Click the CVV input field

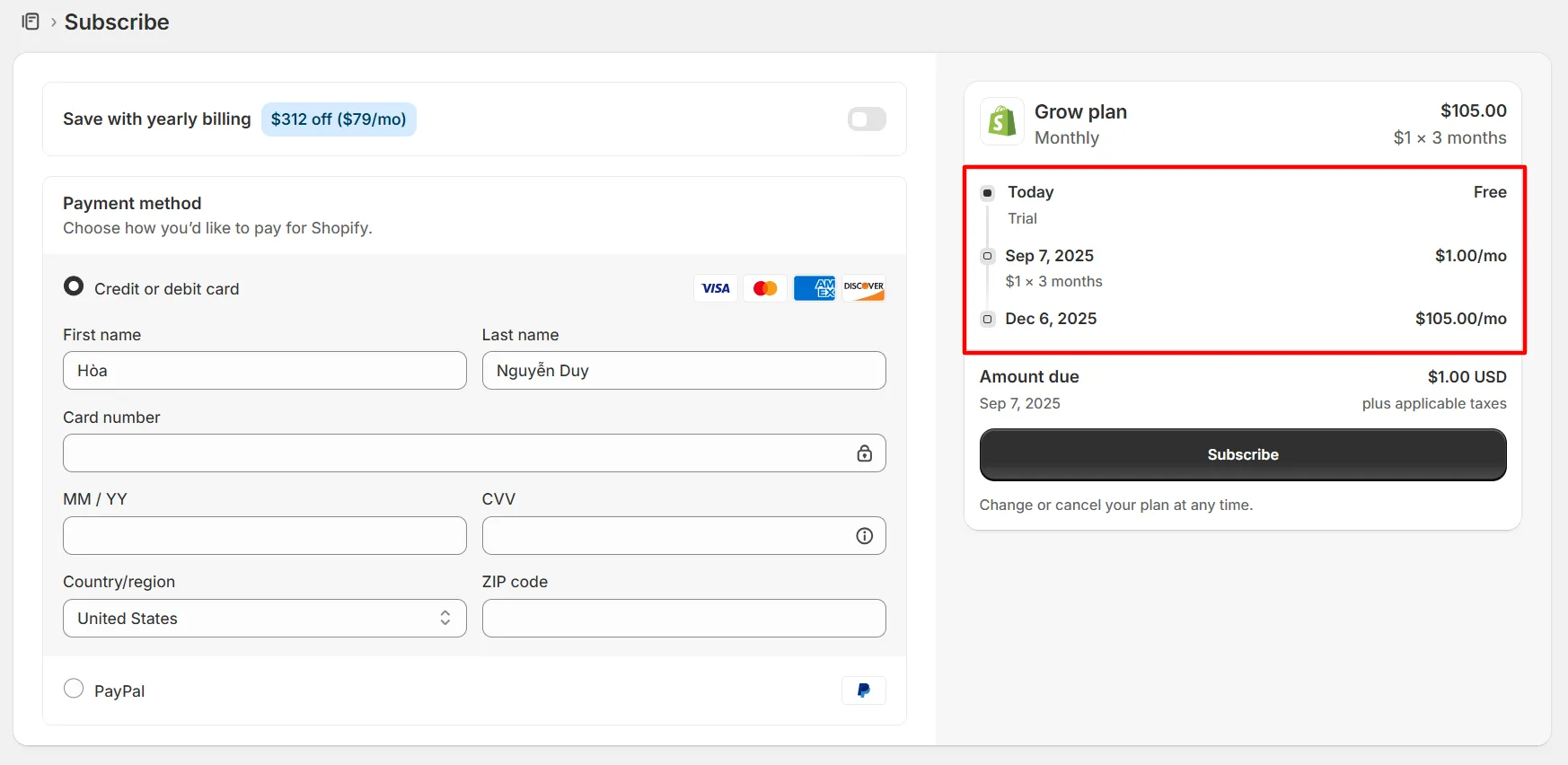(684, 536)
